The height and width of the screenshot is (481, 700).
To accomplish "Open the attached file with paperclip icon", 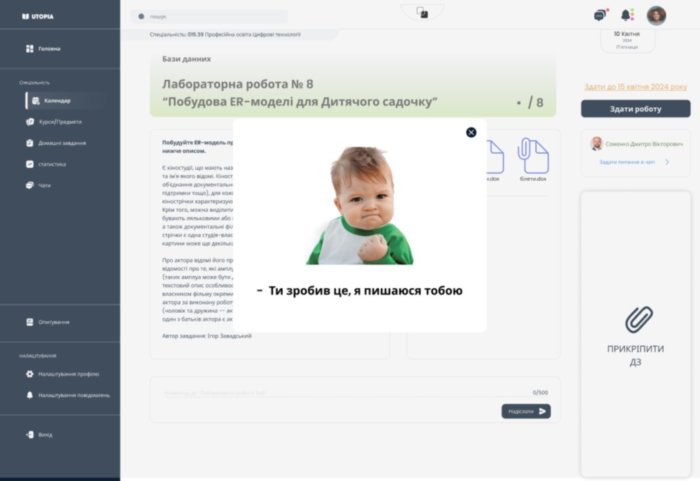I will (x=533, y=158).
